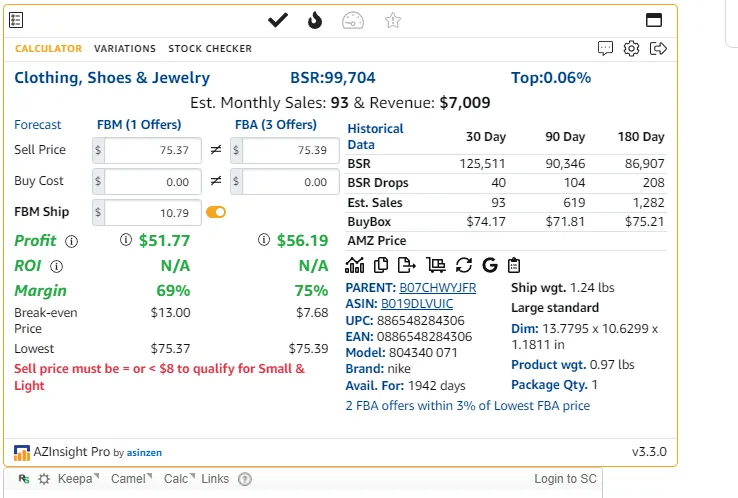
Task: Expand the Camel dropdown
Action: (131, 479)
